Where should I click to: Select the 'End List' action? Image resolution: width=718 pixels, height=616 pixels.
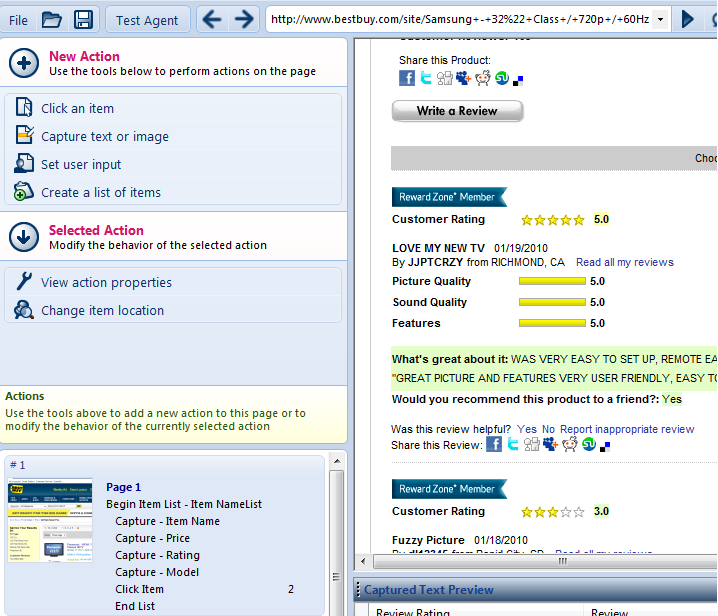pyautogui.click(x=135, y=606)
